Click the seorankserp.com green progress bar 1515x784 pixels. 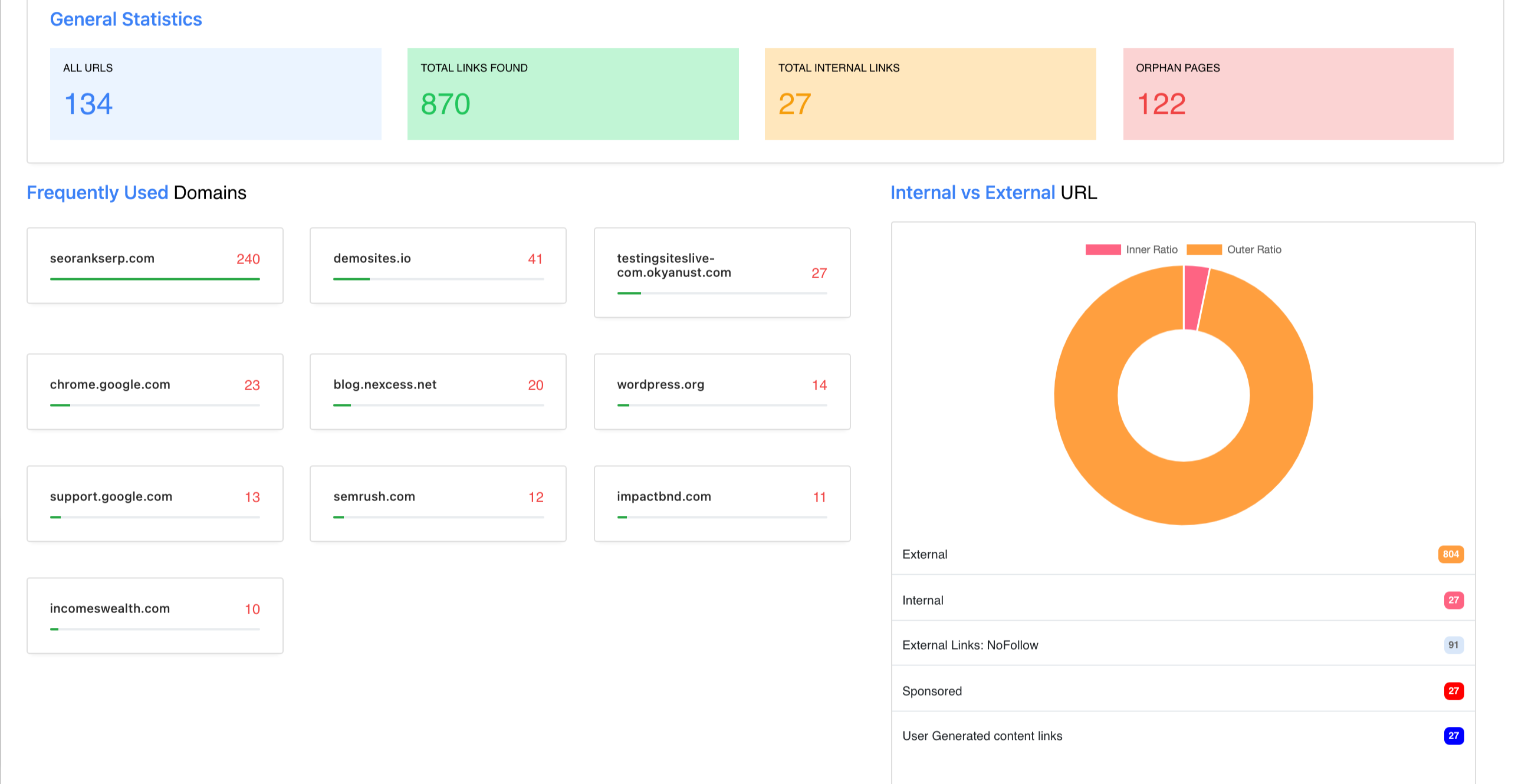point(155,279)
